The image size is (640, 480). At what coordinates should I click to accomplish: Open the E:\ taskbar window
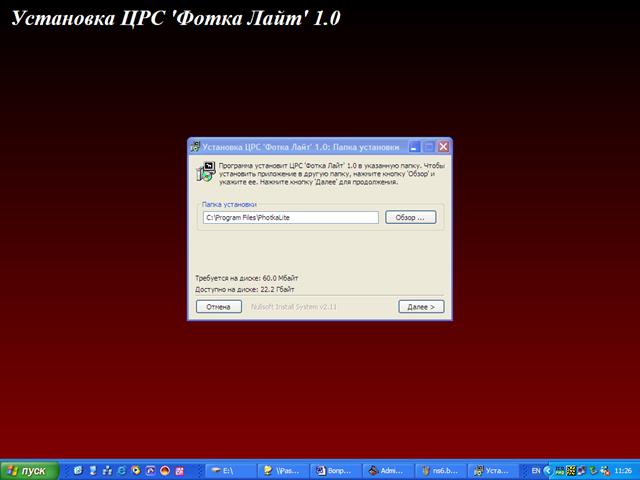(x=231, y=471)
